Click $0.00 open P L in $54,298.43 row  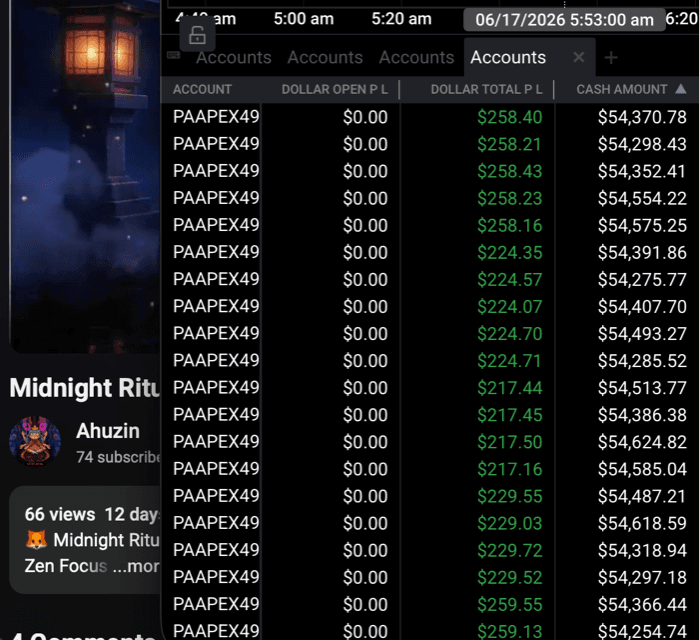pos(365,144)
